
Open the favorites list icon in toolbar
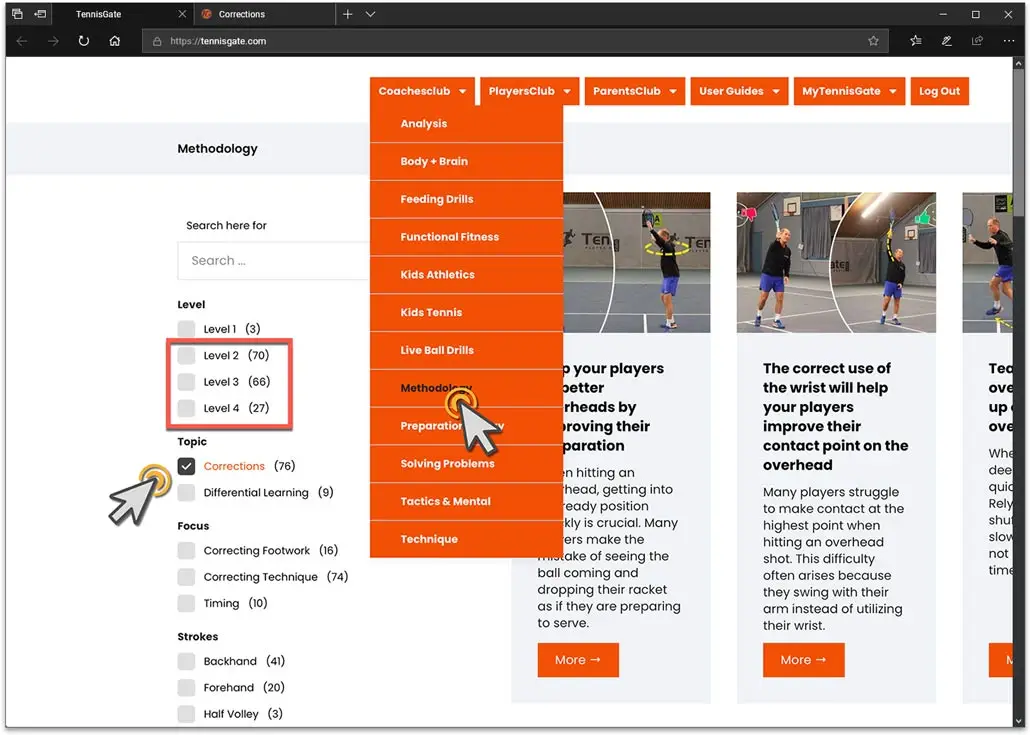tap(916, 41)
